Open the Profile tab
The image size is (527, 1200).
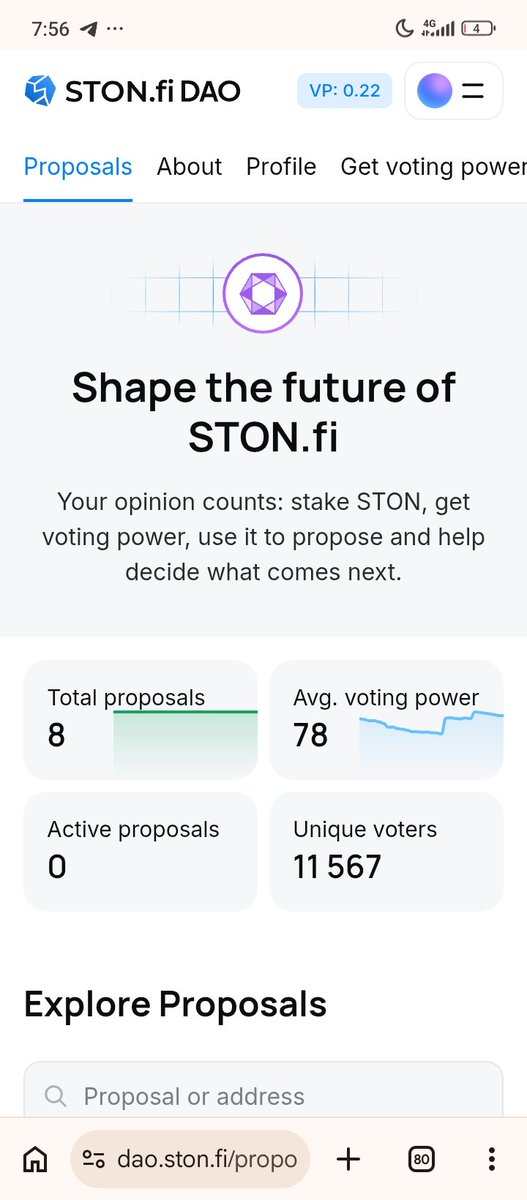coord(281,167)
